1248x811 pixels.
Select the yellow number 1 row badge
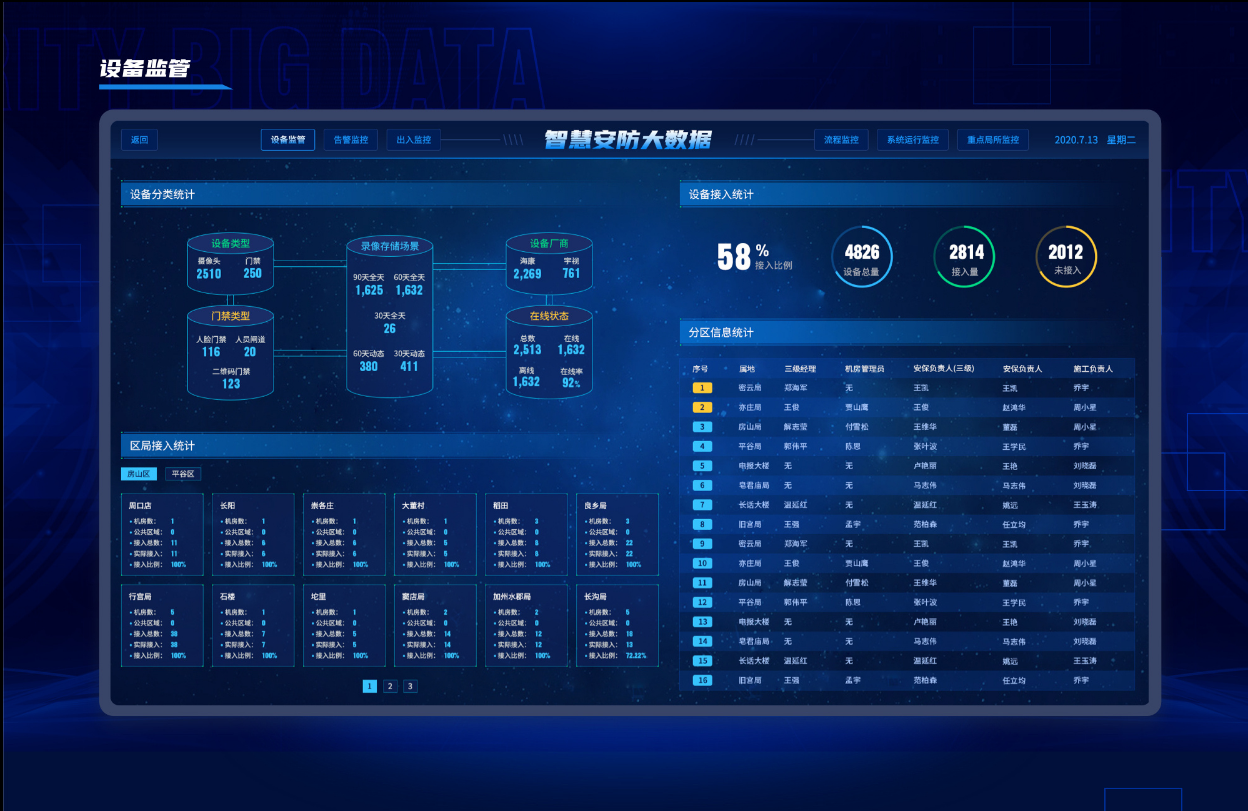pos(702,388)
